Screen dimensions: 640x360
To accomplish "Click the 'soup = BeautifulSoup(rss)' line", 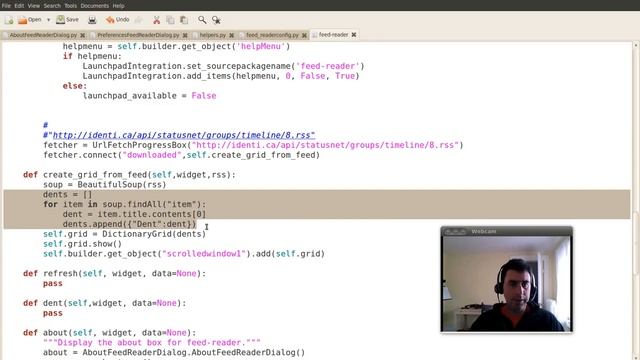I will pyautogui.click(x=104, y=184).
